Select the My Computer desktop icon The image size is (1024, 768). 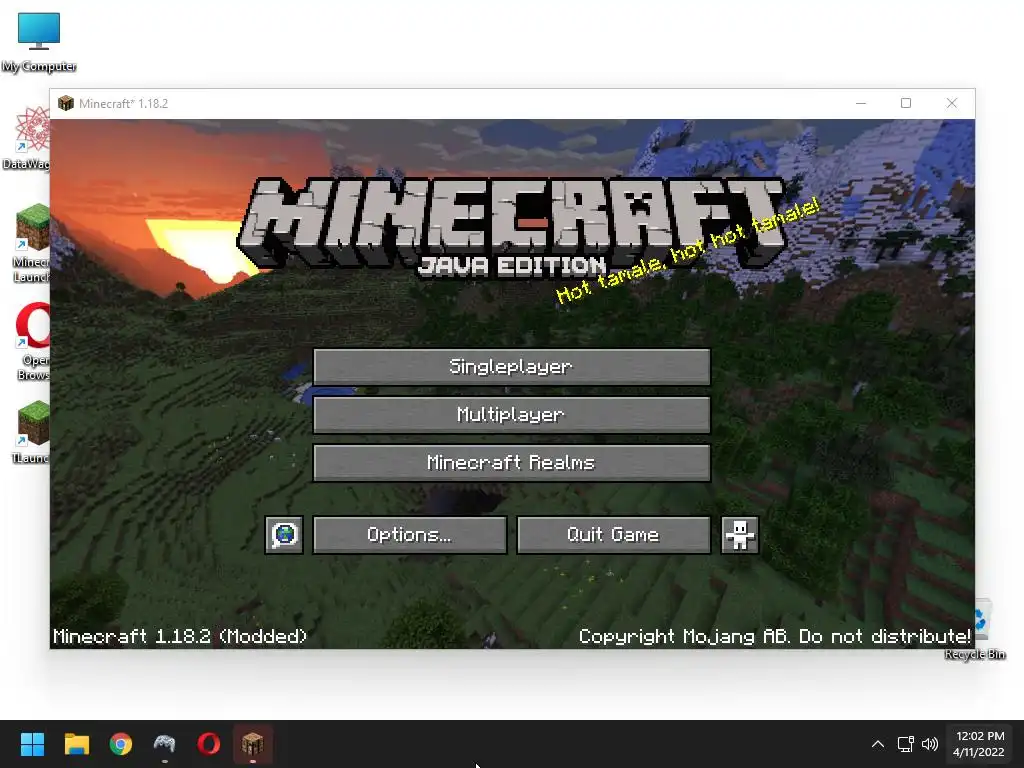[39, 42]
